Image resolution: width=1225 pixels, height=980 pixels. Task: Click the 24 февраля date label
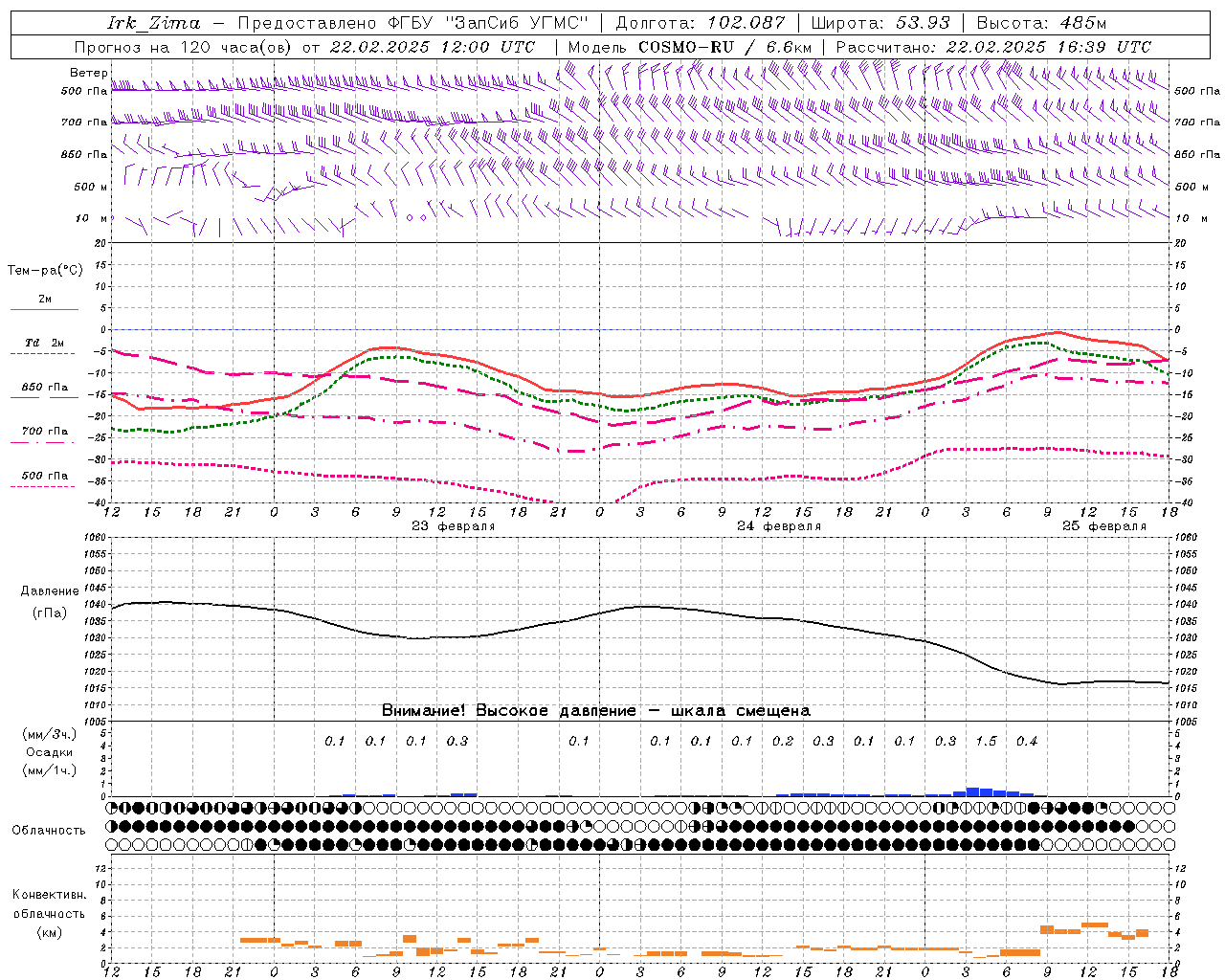778,526
